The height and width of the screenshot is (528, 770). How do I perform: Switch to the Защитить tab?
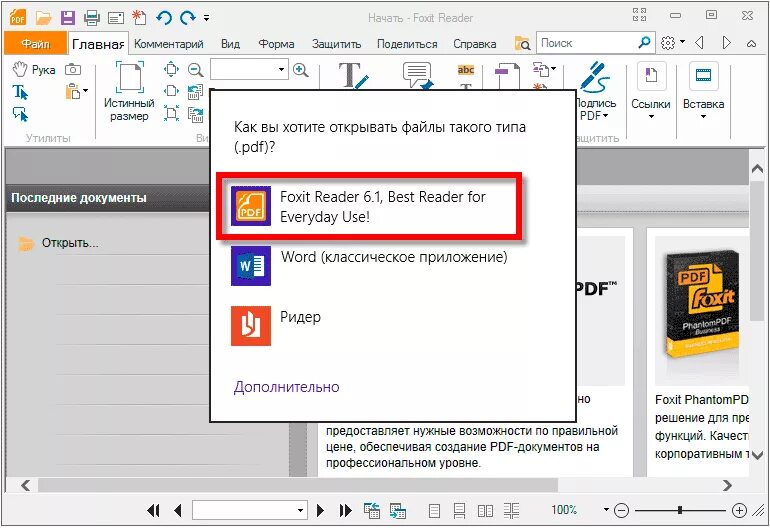[336, 44]
